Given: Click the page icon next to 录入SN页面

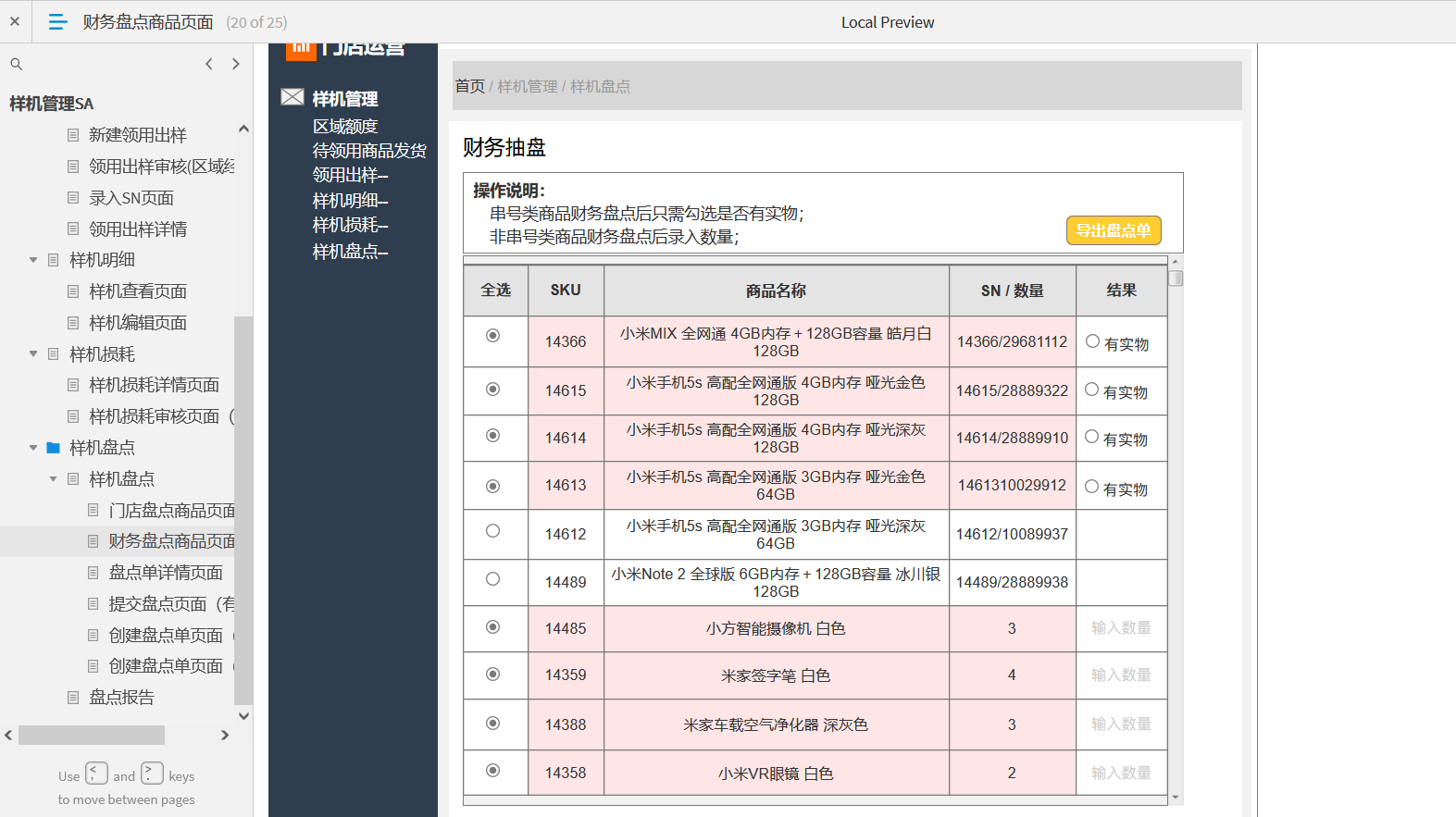Looking at the screenshot, I should point(73,198).
